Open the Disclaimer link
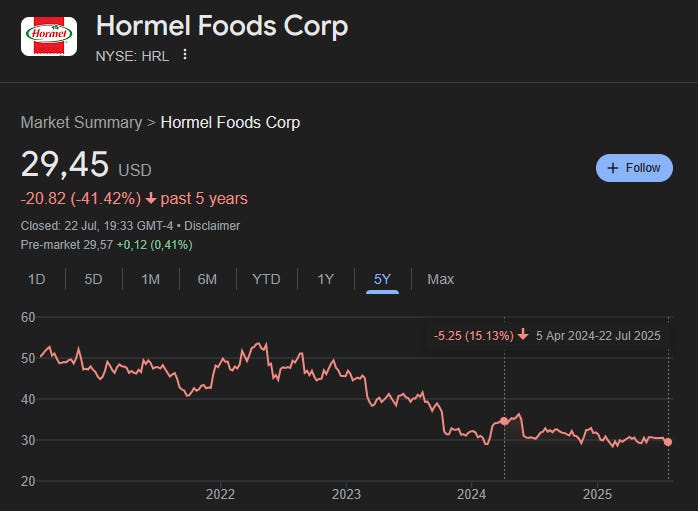This screenshot has height=511, width=698. (212, 226)
